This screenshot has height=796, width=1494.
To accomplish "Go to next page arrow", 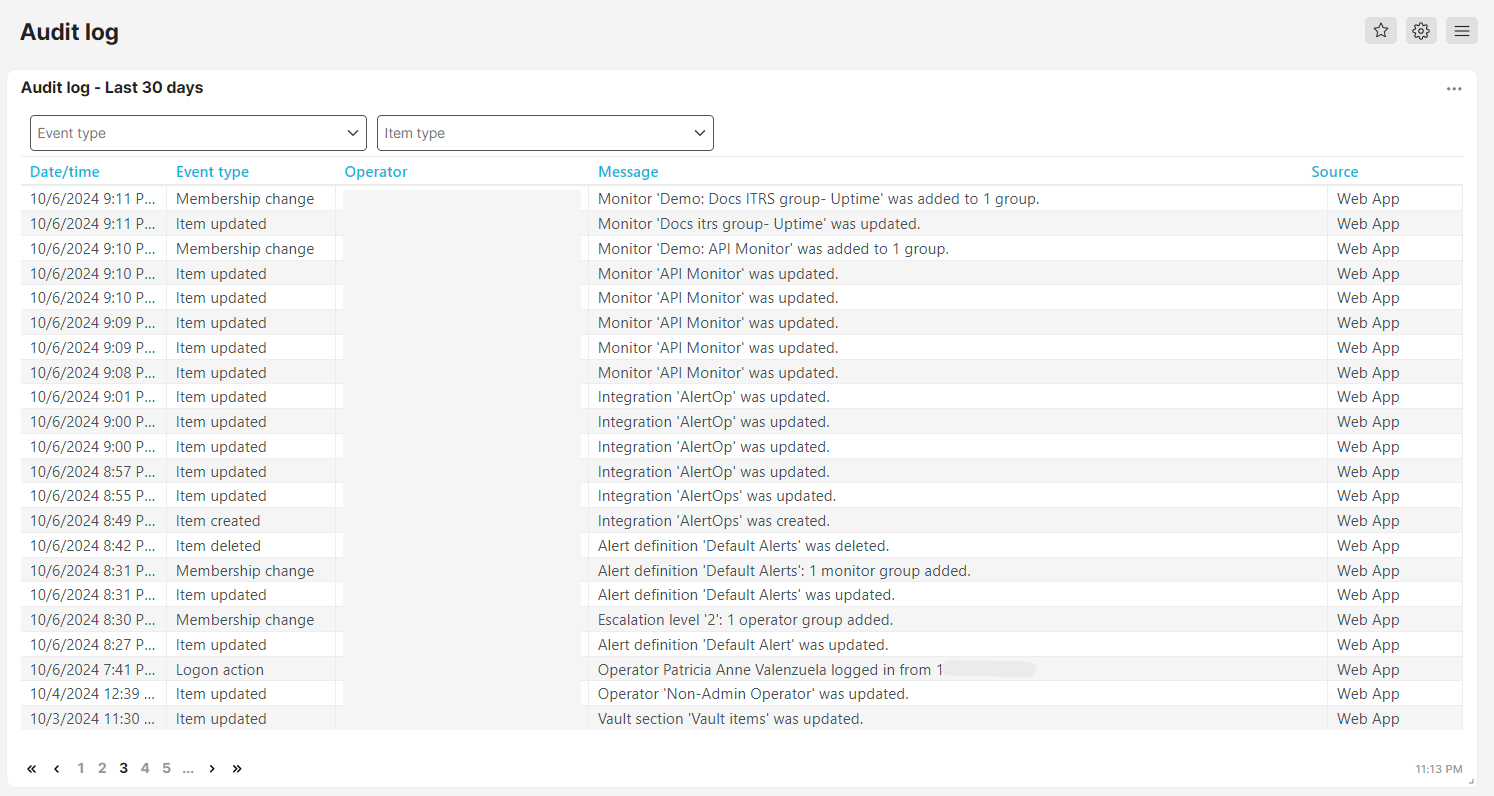I will (x=212, y=768).
